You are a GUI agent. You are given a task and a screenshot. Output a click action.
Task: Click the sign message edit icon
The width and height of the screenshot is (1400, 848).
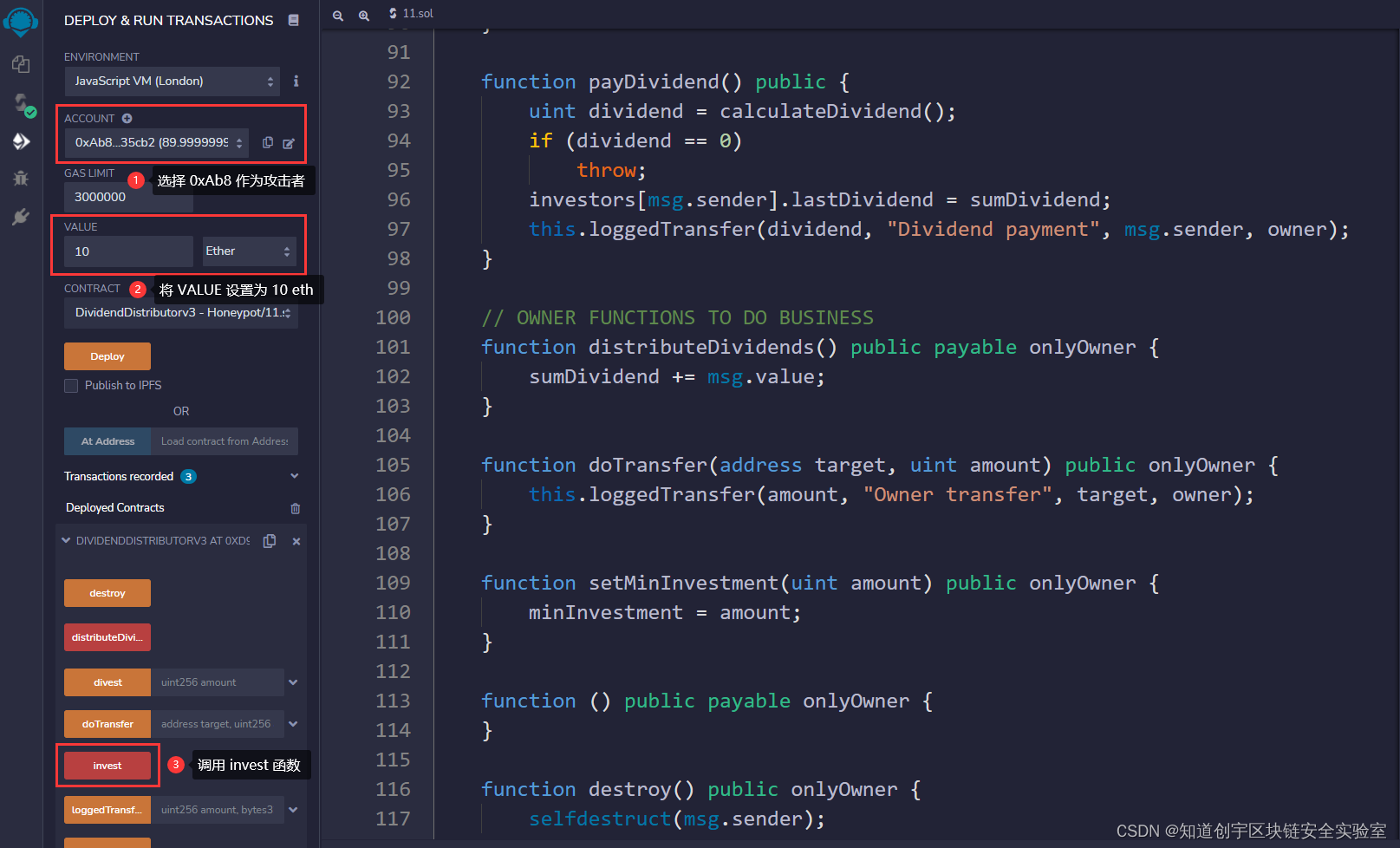tap(289, 143)
